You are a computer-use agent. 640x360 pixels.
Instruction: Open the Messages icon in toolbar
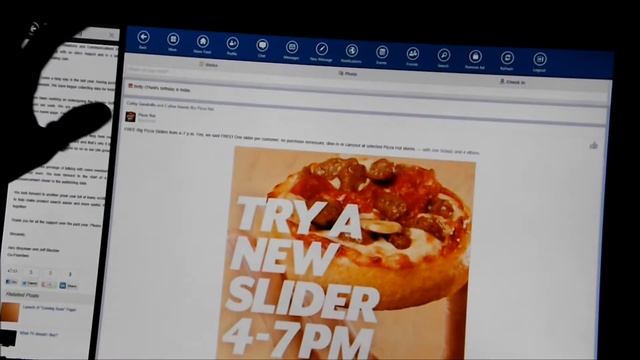coord(292,47)
